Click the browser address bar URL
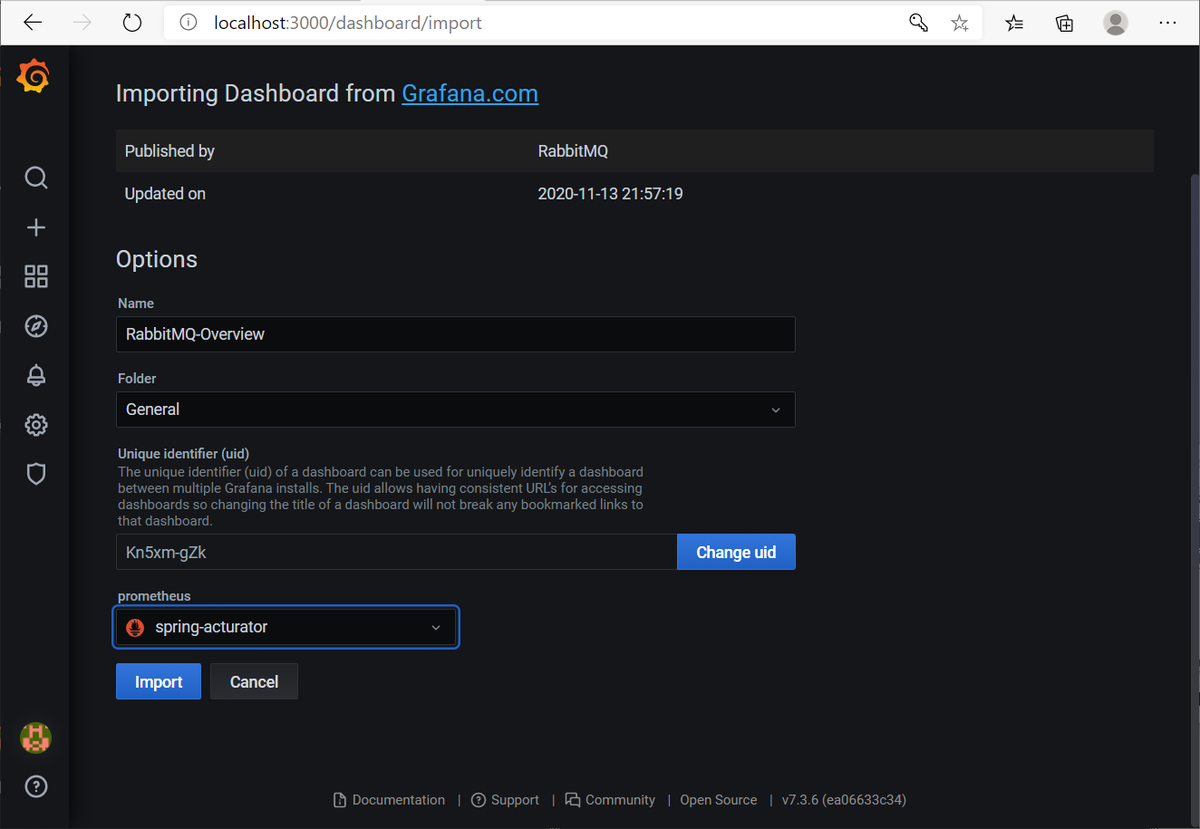The width and height of the screenshot is (1200, 829). pyautogui.click(x=348, y=23)
